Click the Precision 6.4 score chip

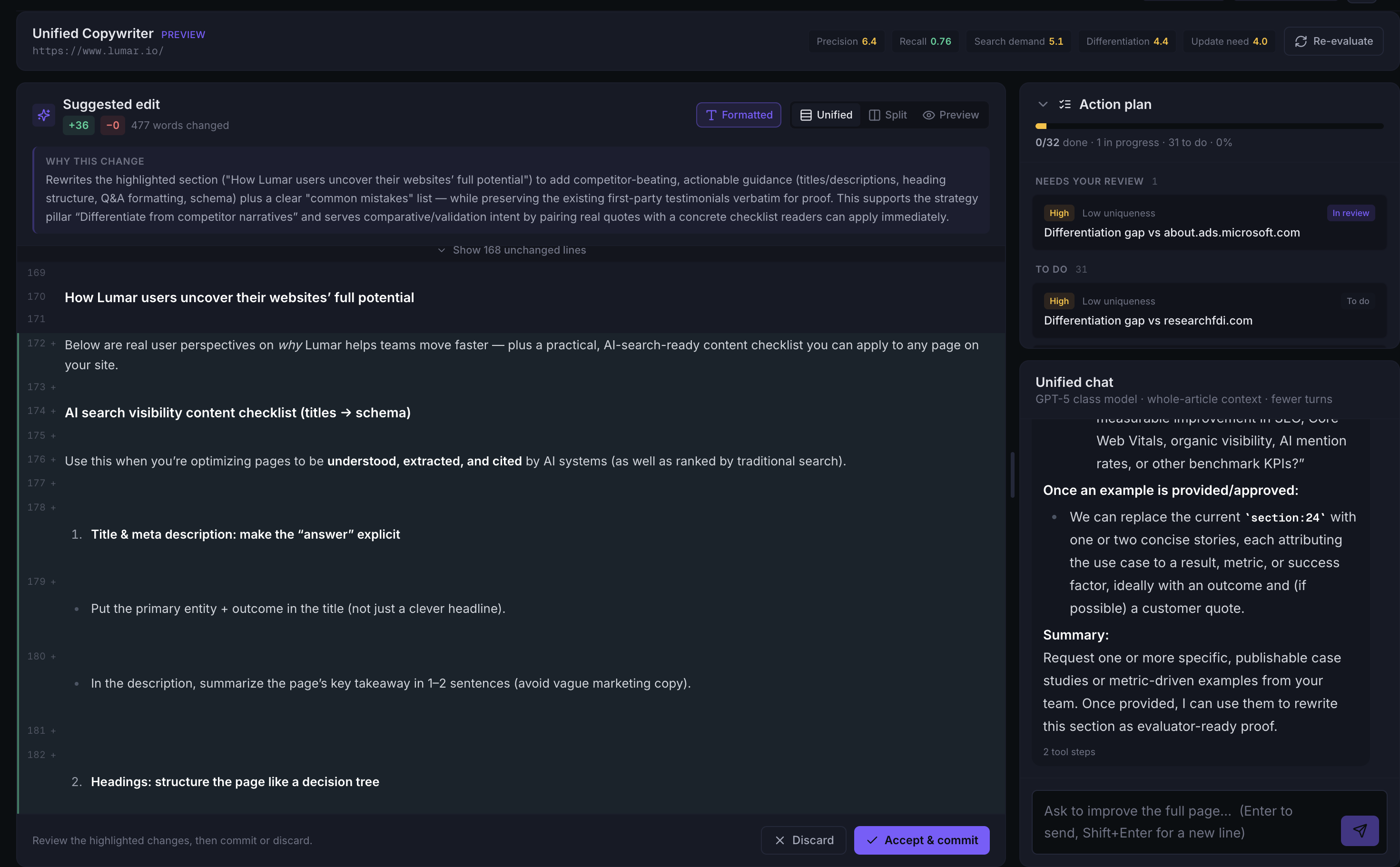846,41
